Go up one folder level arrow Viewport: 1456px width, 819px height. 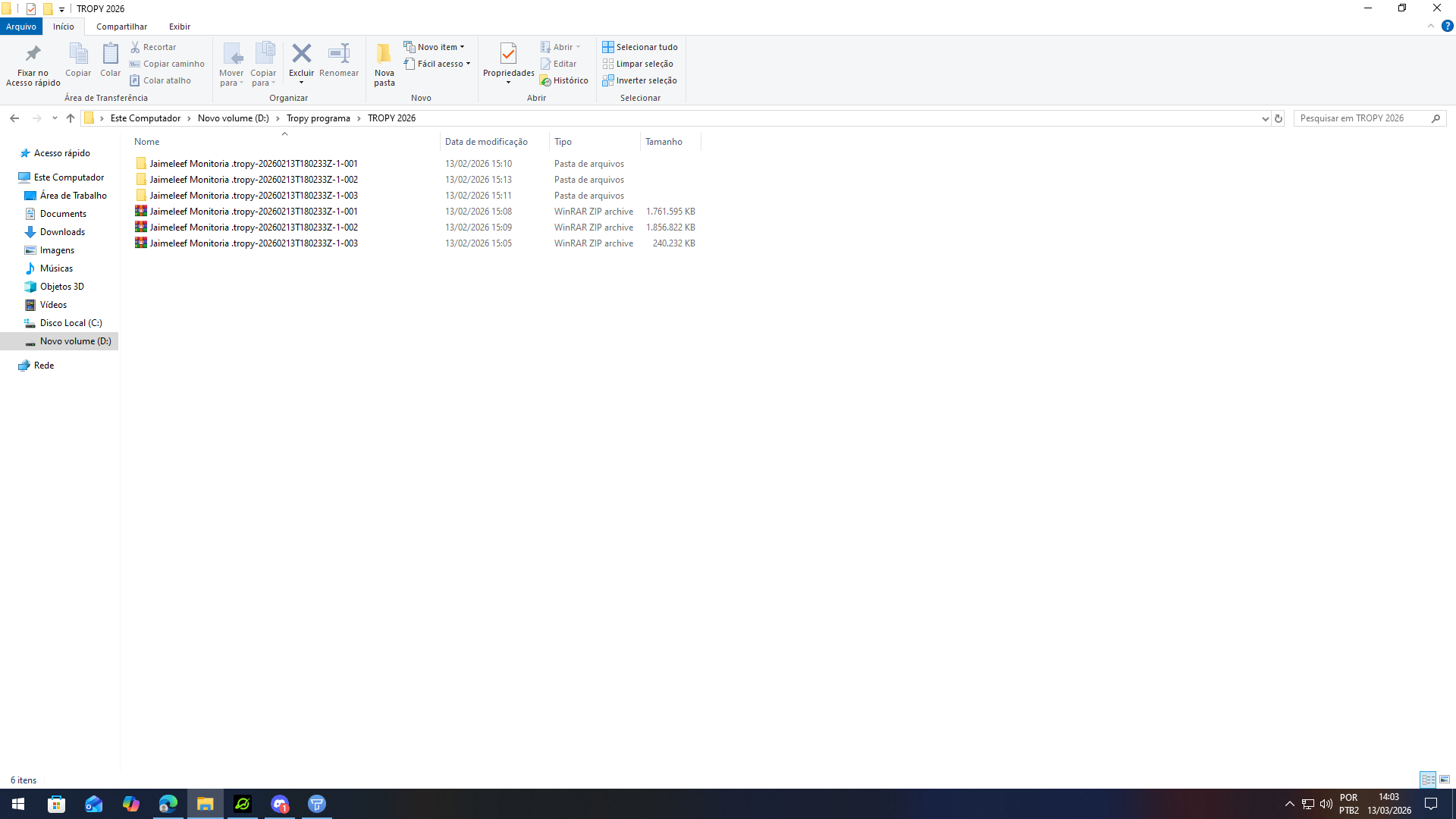[x=71, y=118]
